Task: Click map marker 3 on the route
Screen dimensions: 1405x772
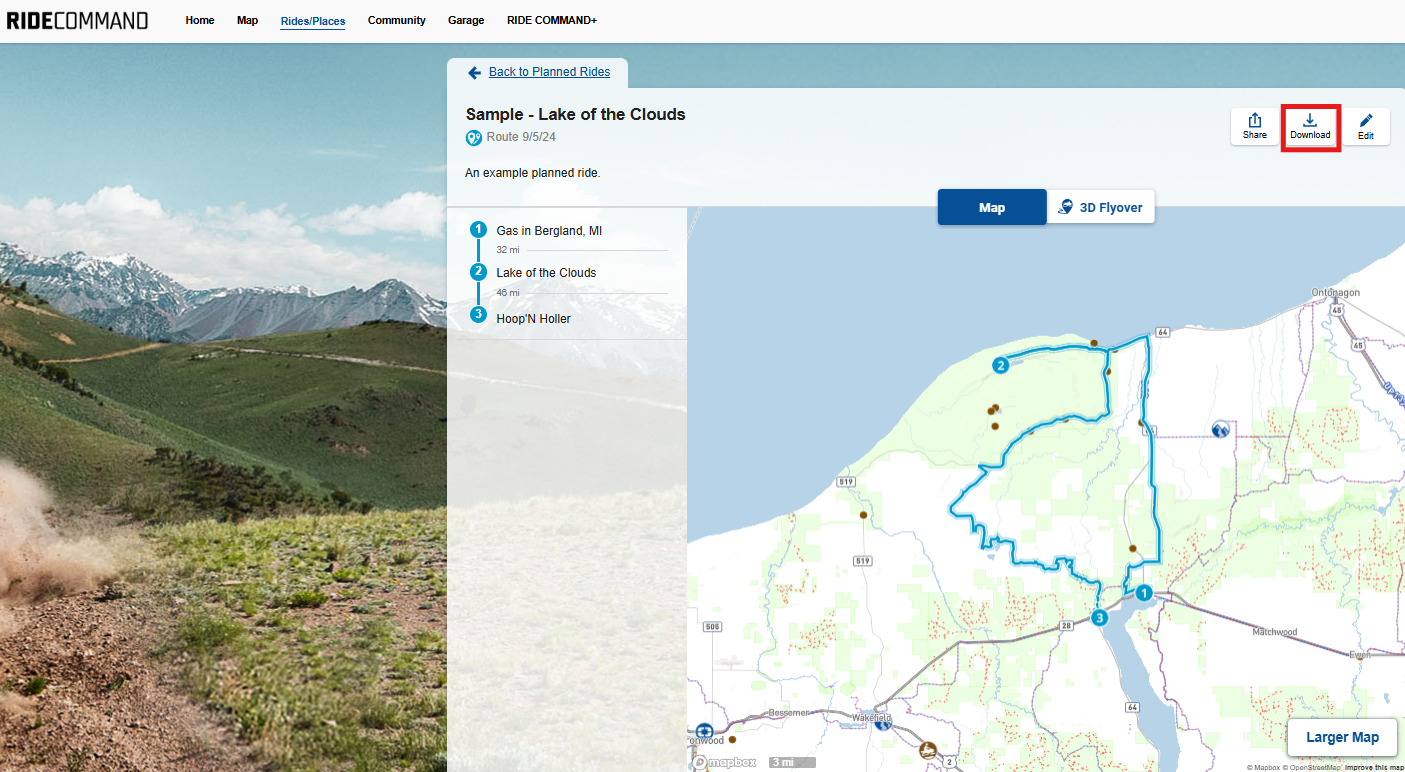Action: click(1100, 618)
